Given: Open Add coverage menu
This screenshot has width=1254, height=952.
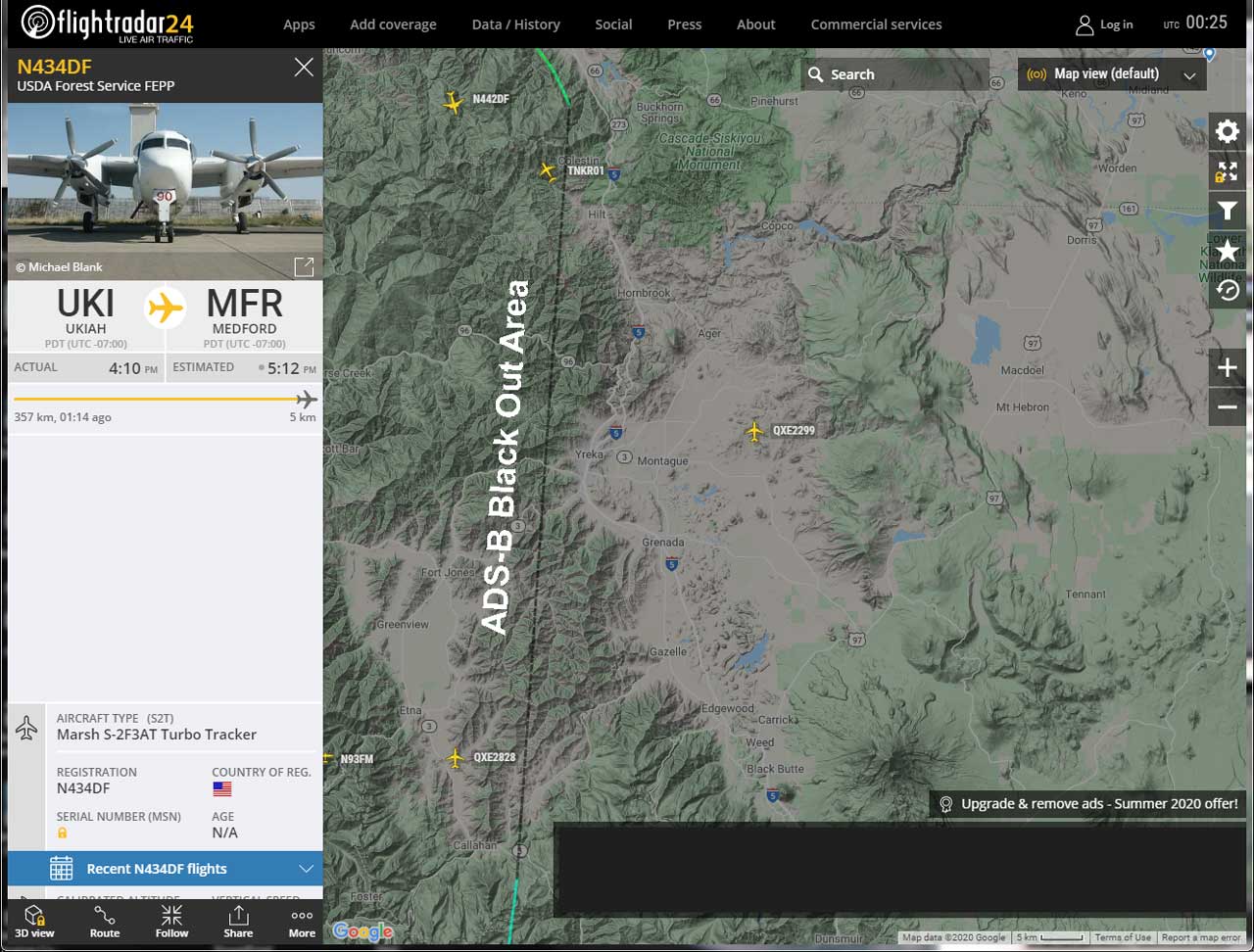Looking at the screenshot, I should [393, 24].
